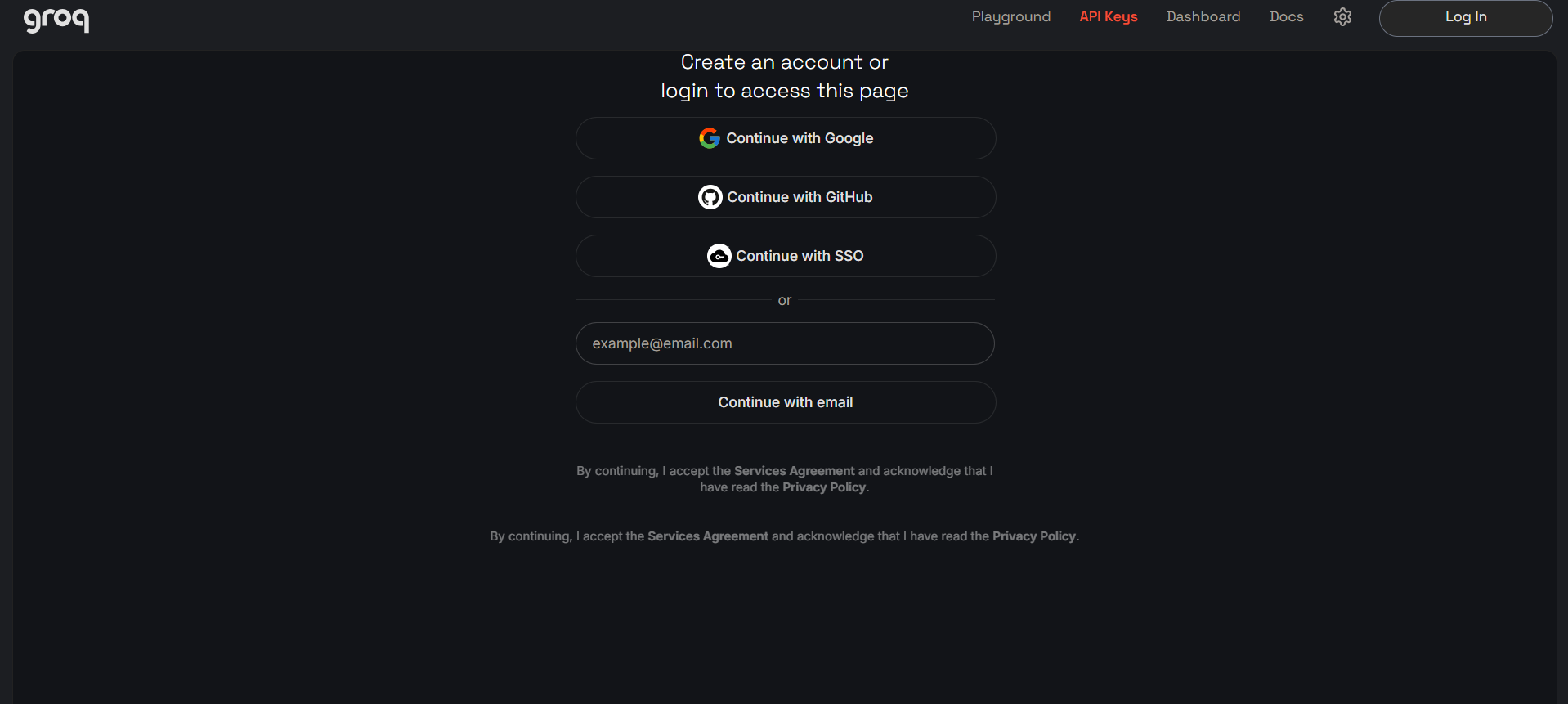View the Privacy Policy
1568x704 pixels.
(823, 487)
